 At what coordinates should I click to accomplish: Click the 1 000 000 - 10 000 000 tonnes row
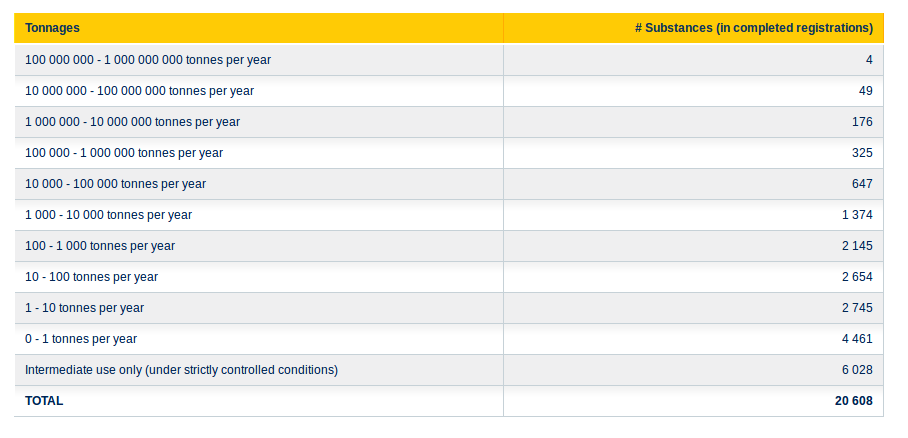point(449,122)
